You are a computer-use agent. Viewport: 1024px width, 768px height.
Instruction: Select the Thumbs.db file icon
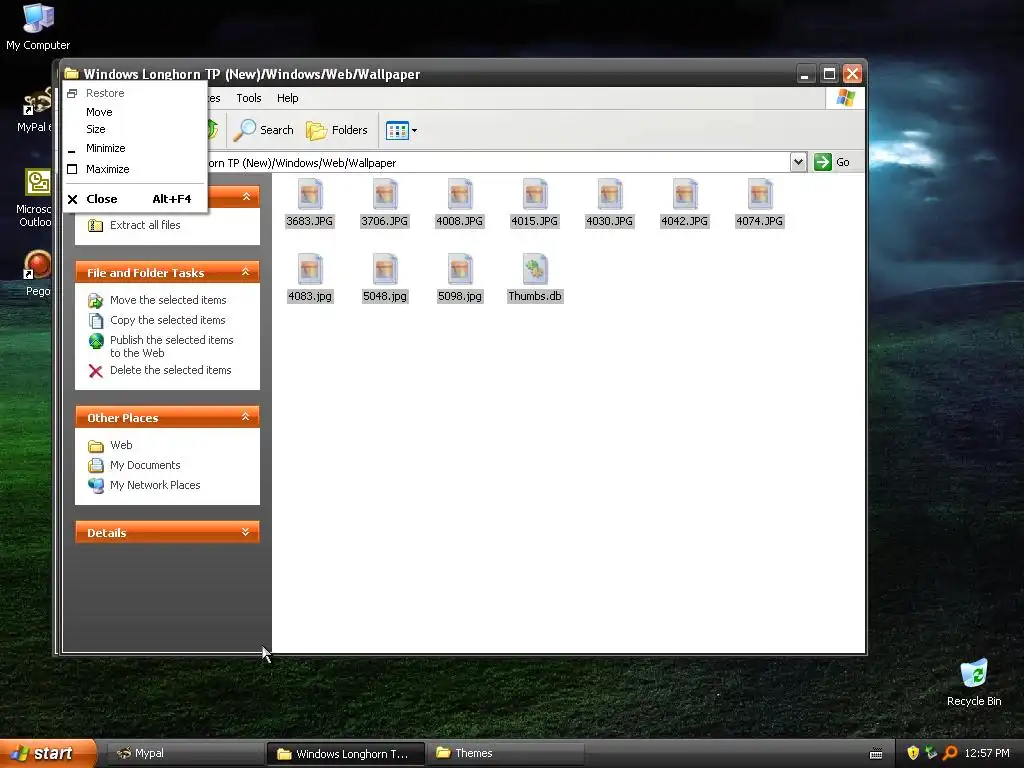(x=535, y=269)
